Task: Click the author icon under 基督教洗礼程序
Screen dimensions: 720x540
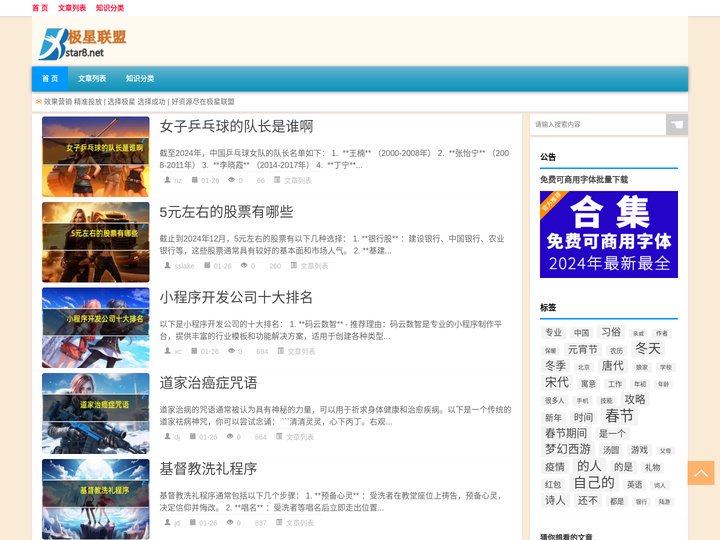Action: 167,522
